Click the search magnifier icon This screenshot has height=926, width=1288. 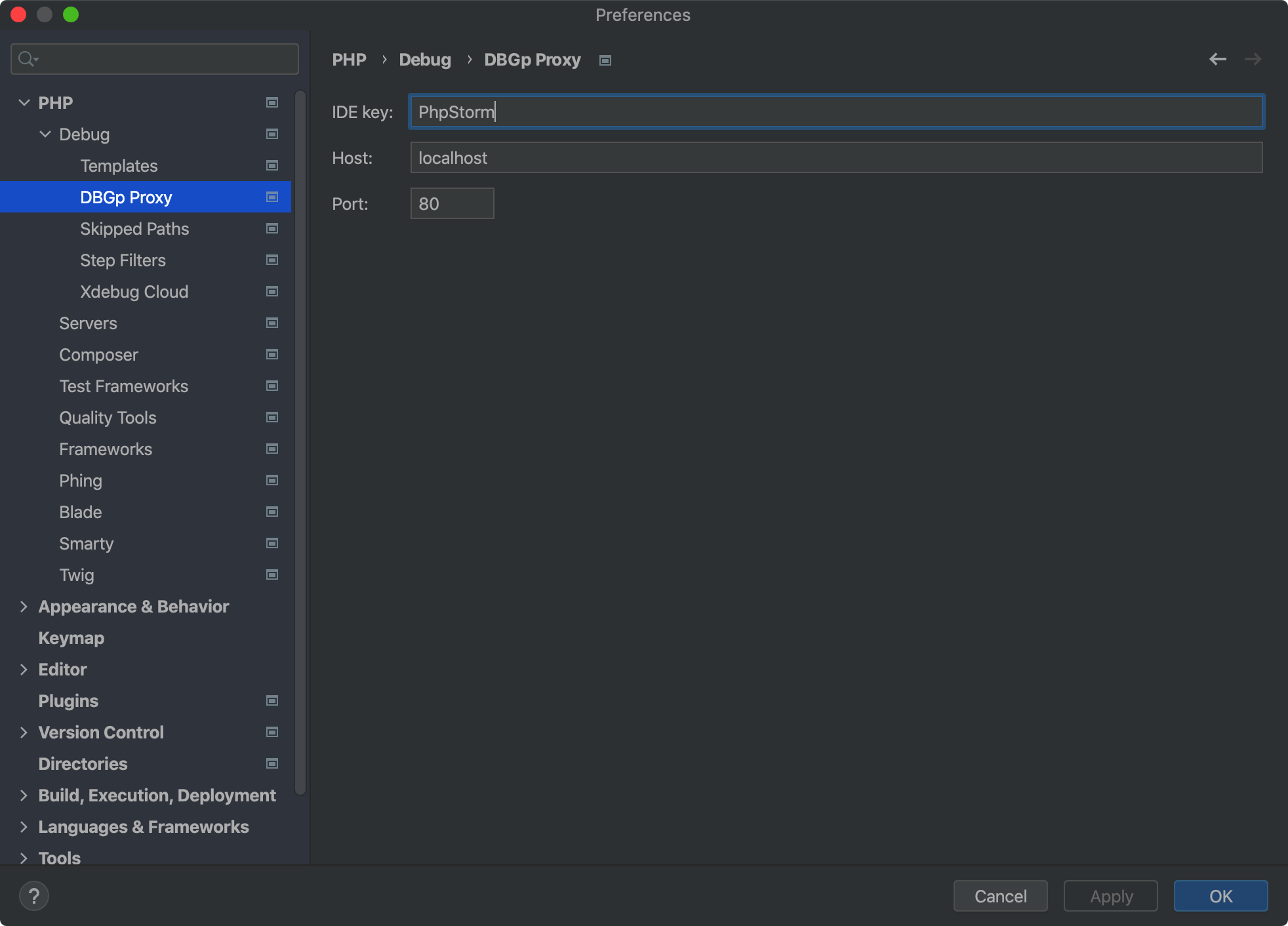pos(28,59)
